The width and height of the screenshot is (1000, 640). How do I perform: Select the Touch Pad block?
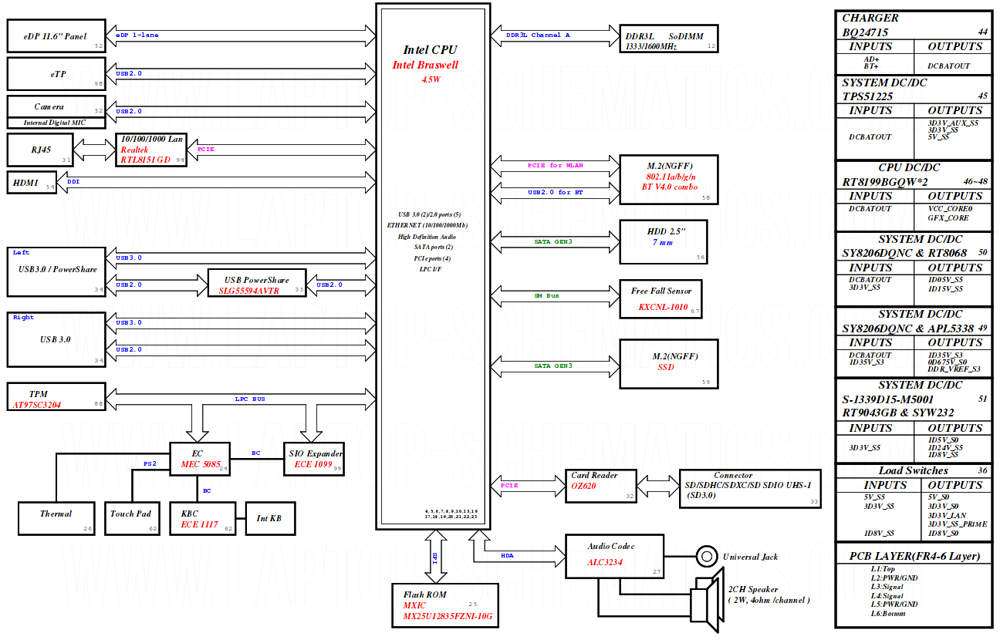click(132, 518)
